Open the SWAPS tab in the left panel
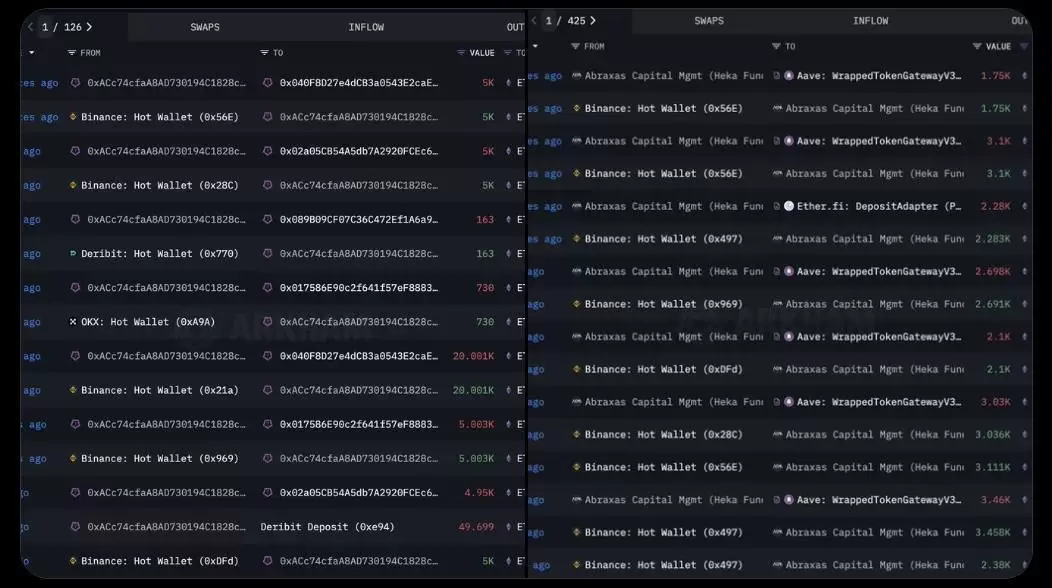Viewport: 1052px width, 588px height. point(205,27)
